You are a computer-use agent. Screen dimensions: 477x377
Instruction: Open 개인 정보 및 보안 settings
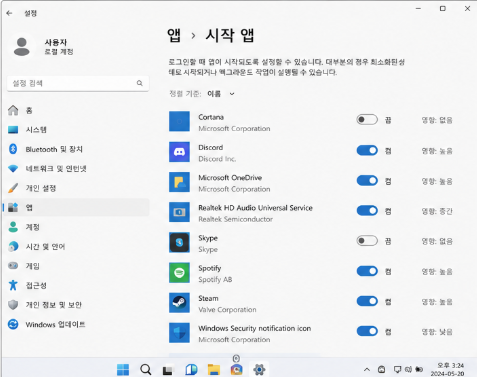[x=76, y=305]
